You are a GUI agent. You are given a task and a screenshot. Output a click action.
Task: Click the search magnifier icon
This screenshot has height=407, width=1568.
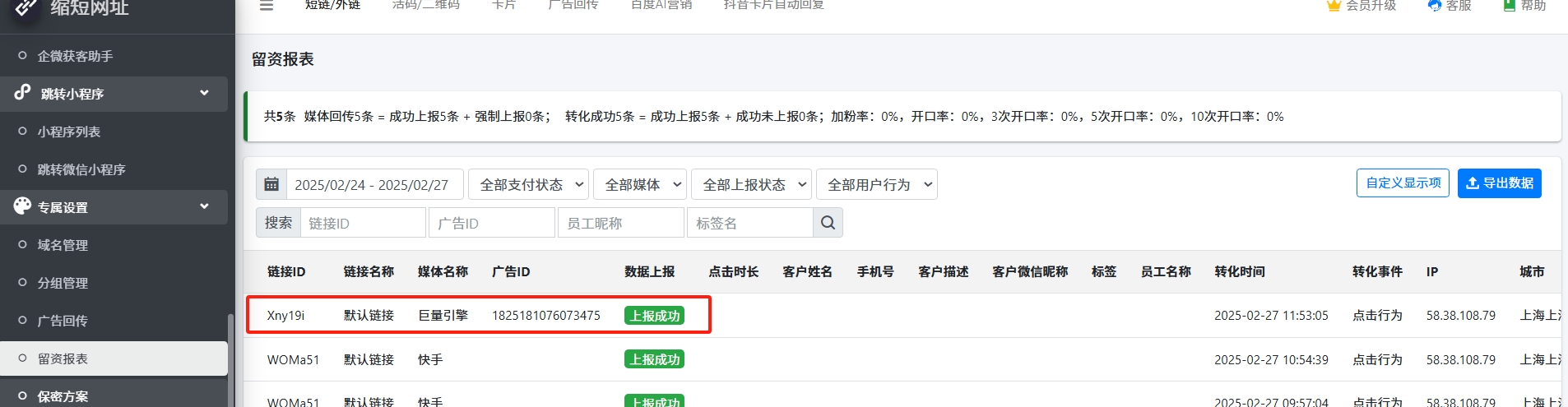pos(828,223)
